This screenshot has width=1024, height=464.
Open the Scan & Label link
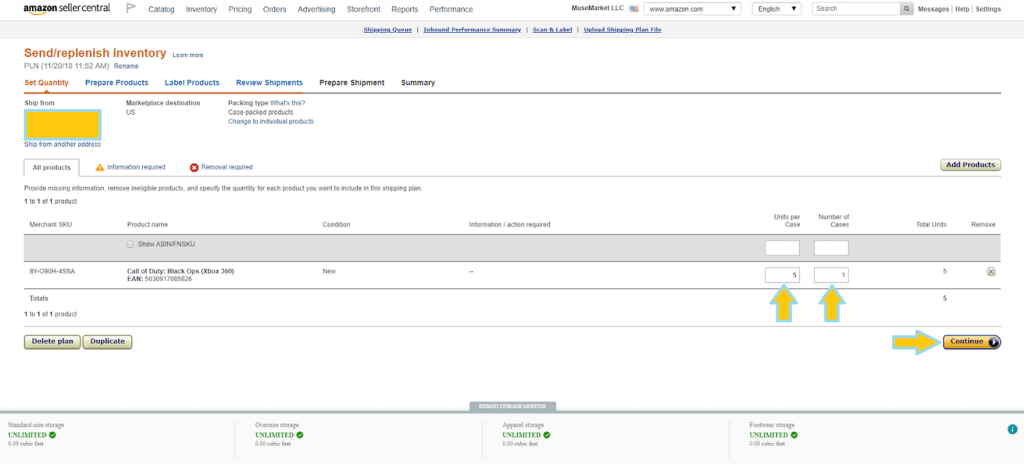[552, 30]
